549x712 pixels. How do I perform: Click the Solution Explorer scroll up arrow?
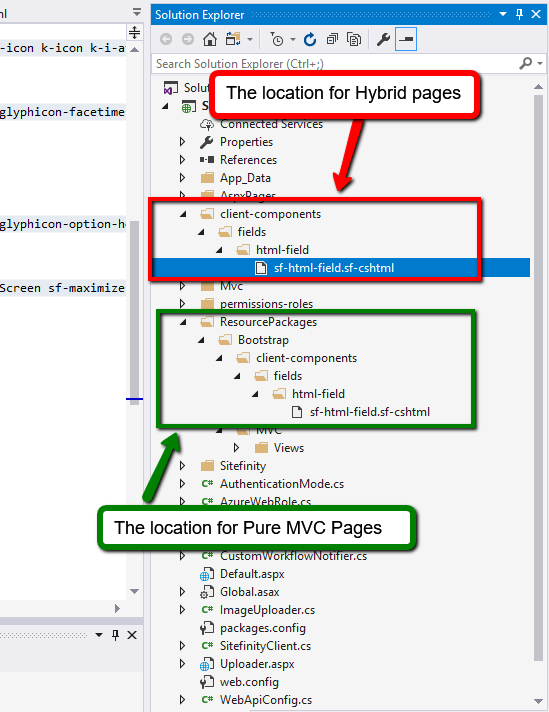[x=539, y=87]
